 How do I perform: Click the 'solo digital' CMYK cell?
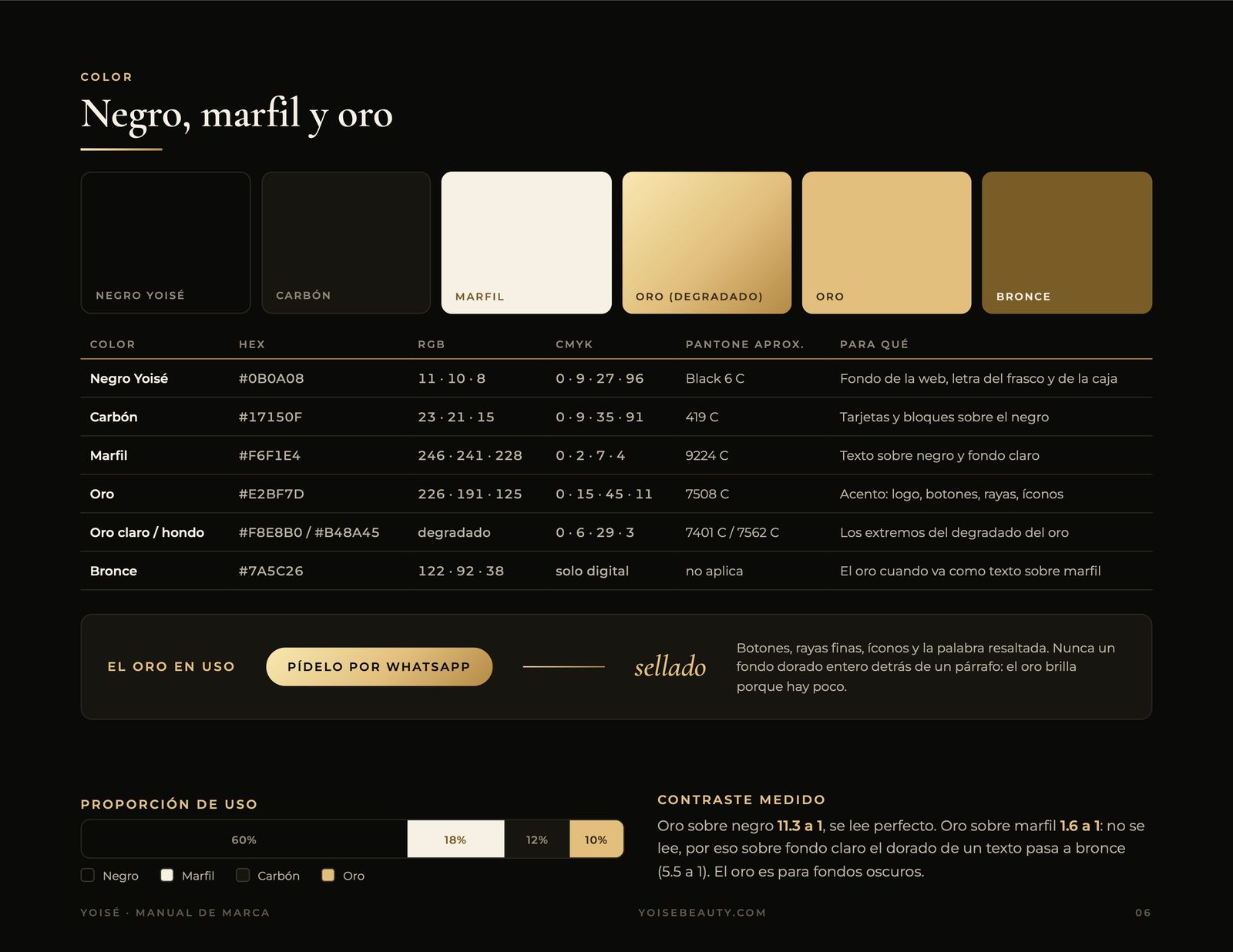point(592,571)
